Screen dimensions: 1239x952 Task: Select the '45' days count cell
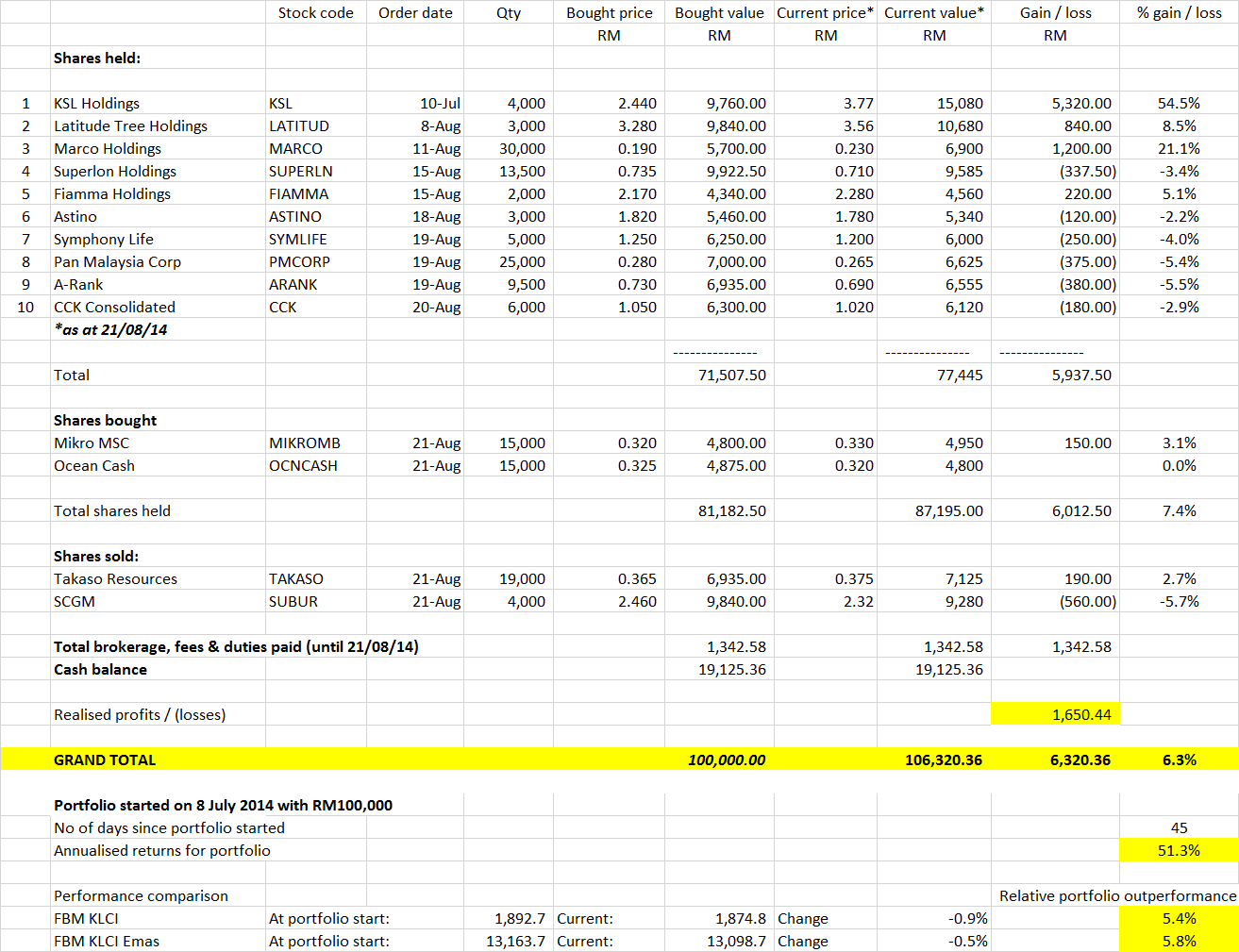click(1180, 827)
